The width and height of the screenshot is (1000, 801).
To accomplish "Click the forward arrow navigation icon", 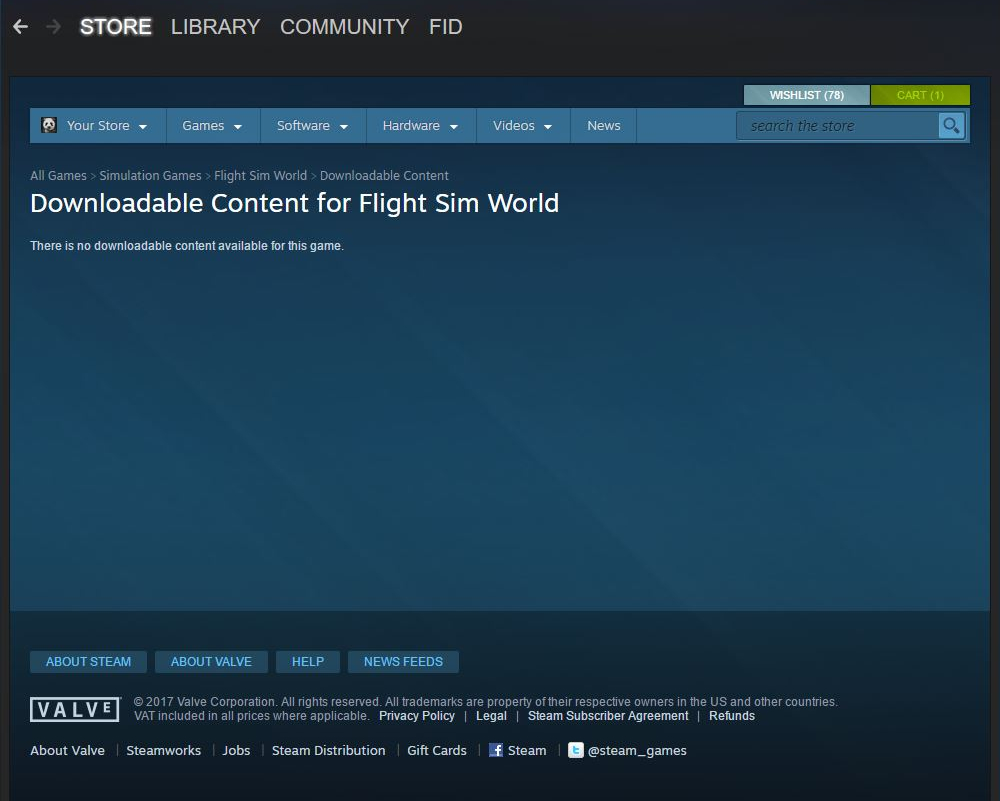I will coord(54,27).
